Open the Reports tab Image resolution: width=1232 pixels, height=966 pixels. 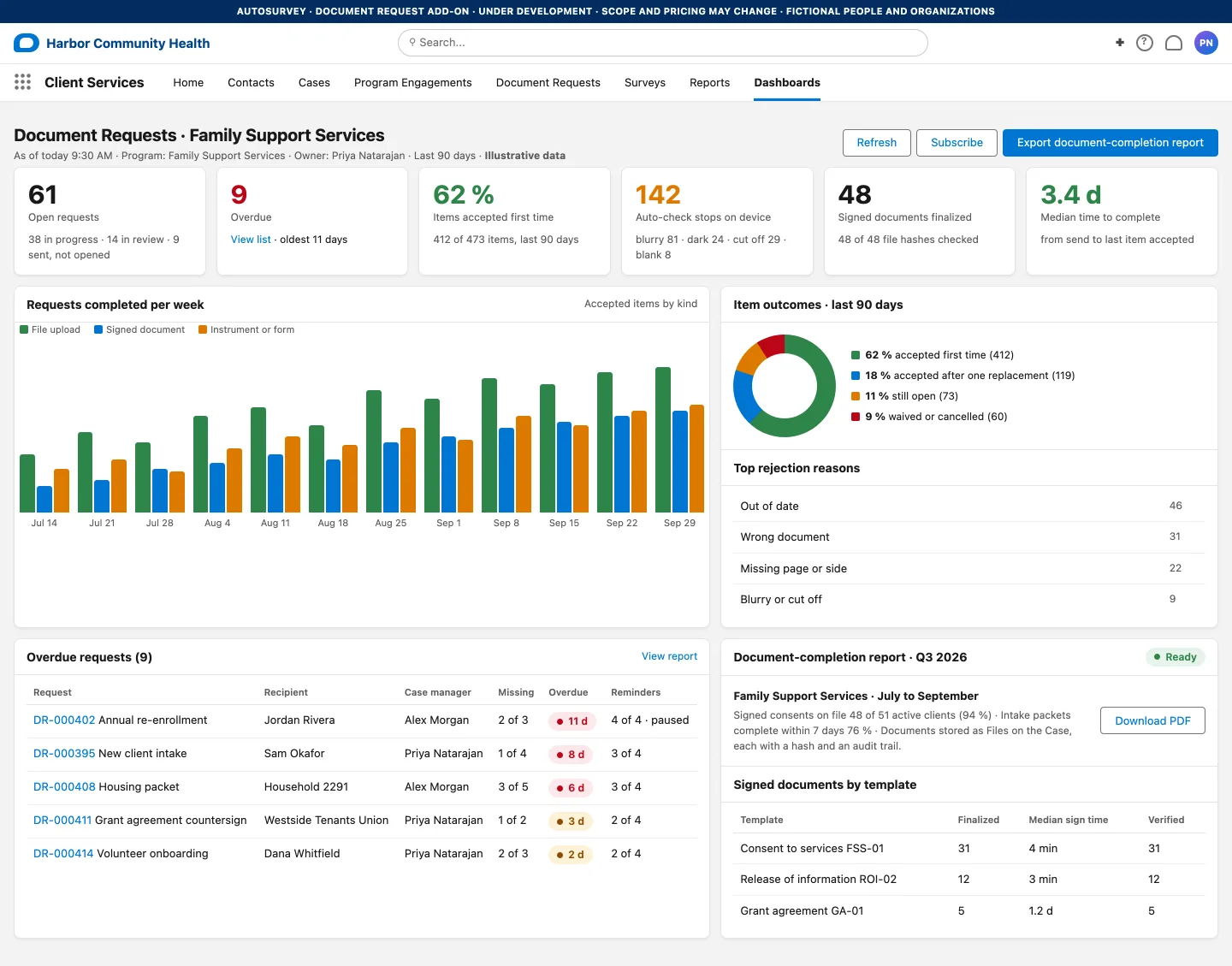pos(710,83)
